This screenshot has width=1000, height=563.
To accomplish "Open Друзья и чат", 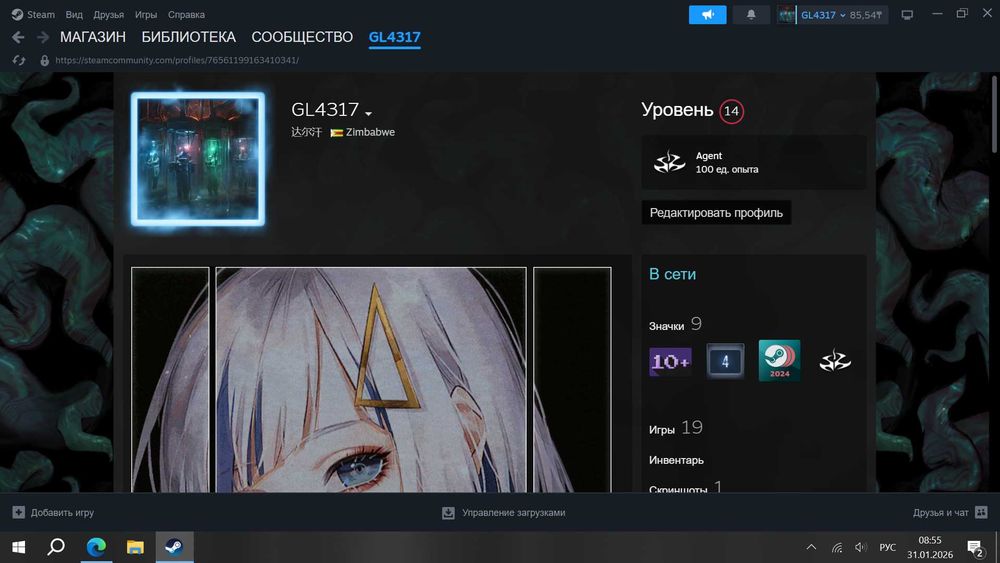I will tap(940, 512).
